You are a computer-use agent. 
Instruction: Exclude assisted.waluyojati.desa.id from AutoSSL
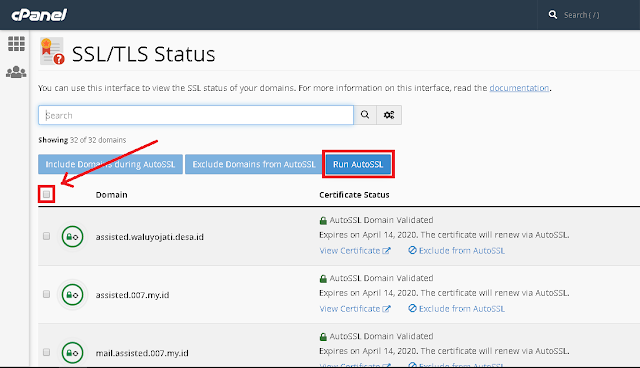[x=457, y=251]
